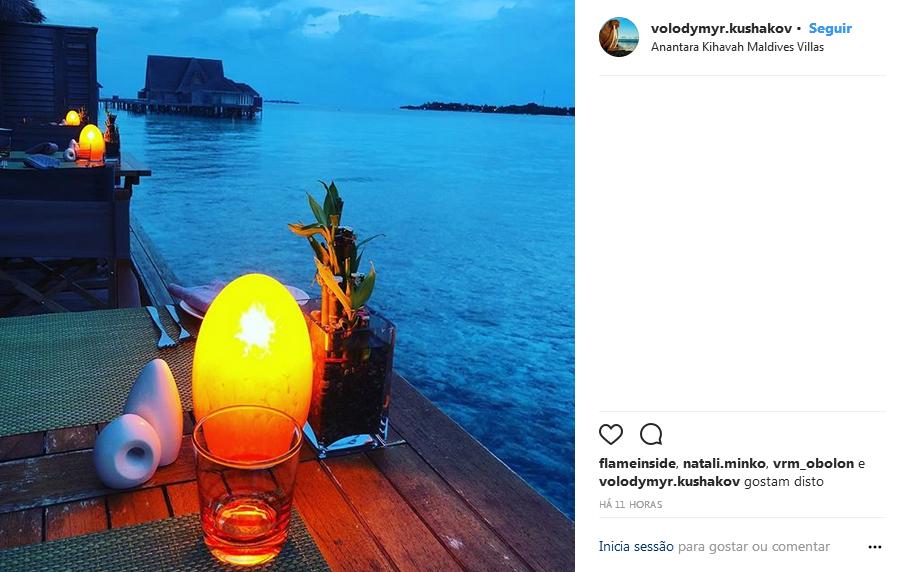
Task: Open the flameinside profile link
Action: 637,464
